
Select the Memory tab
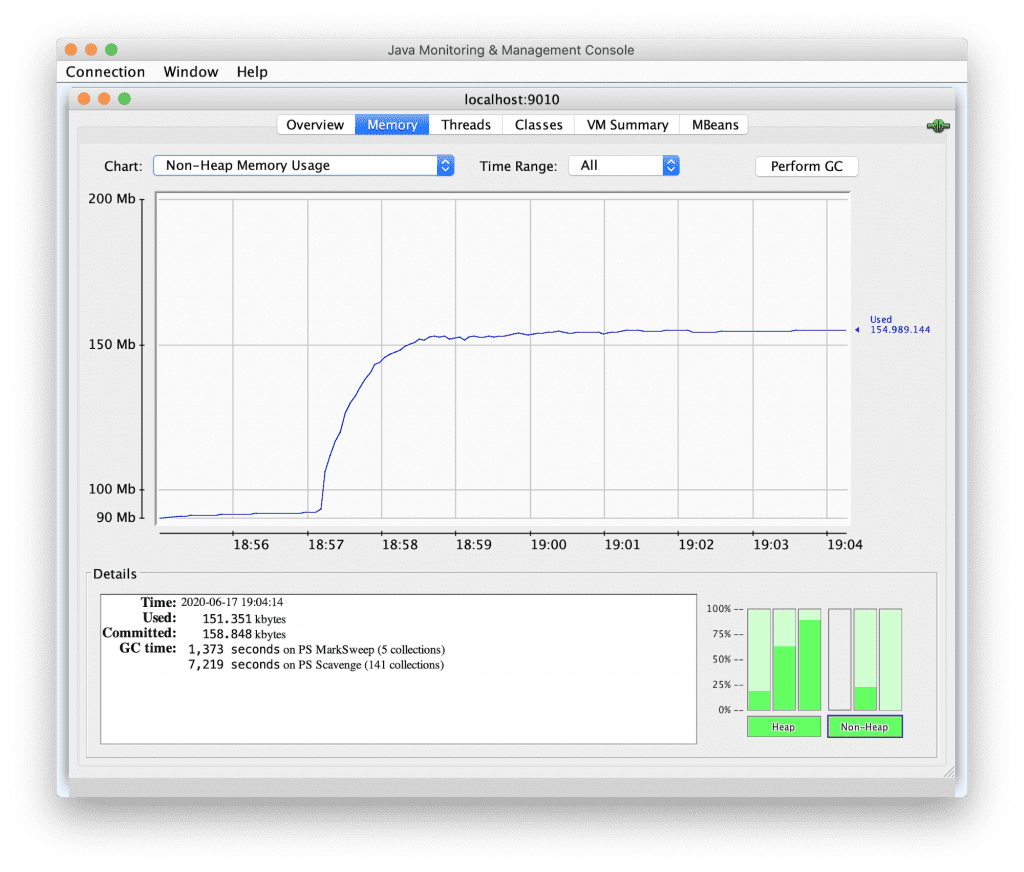(x=392, y=125)
